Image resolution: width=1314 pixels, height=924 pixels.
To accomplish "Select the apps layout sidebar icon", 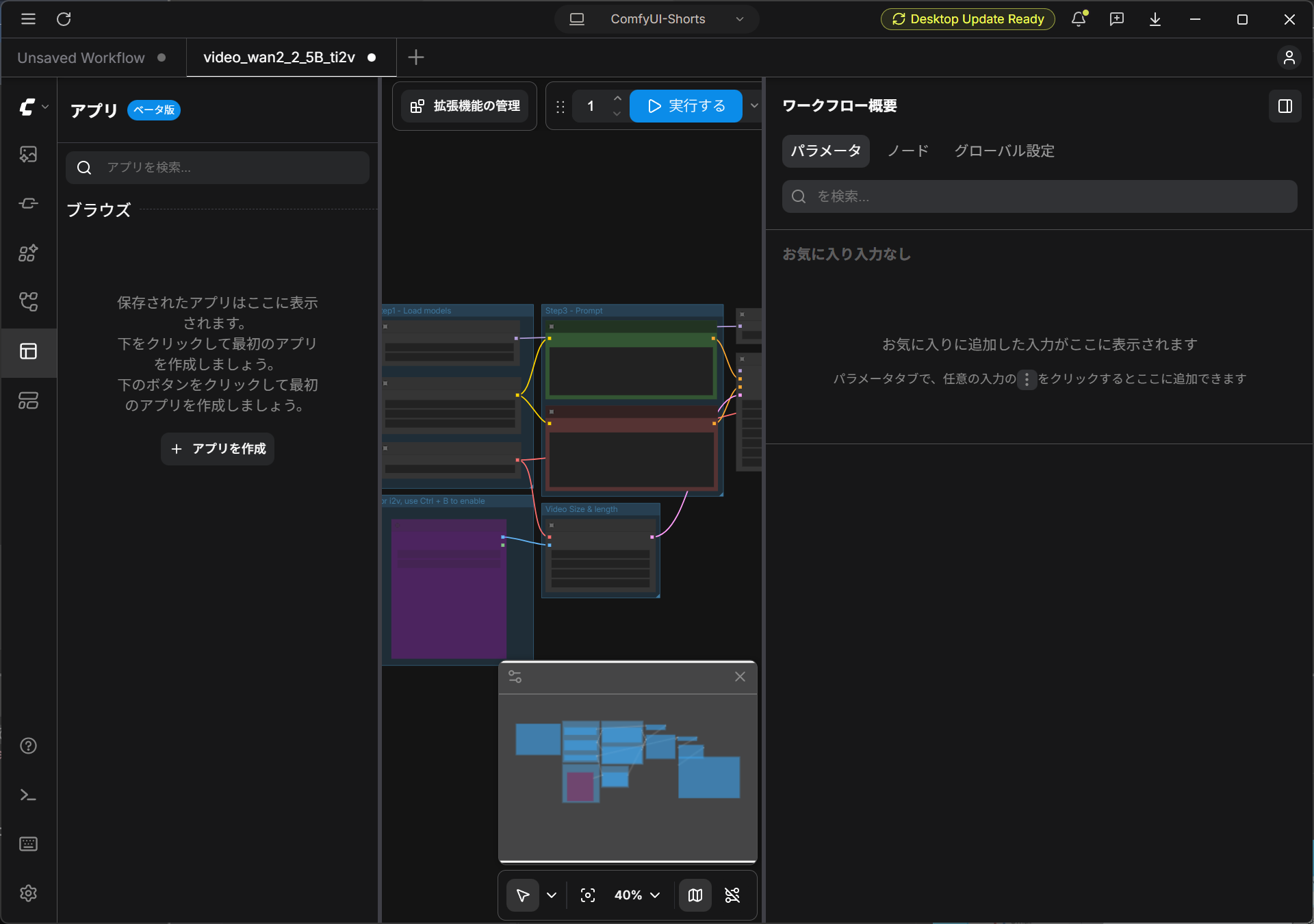I will click(x=28, y=351).
